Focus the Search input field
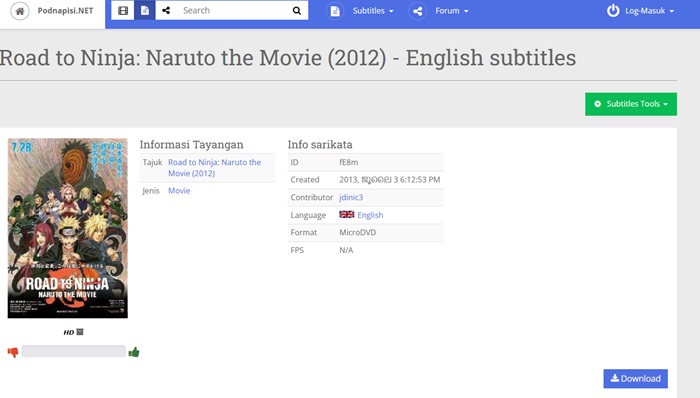 [x=232, y=10]
